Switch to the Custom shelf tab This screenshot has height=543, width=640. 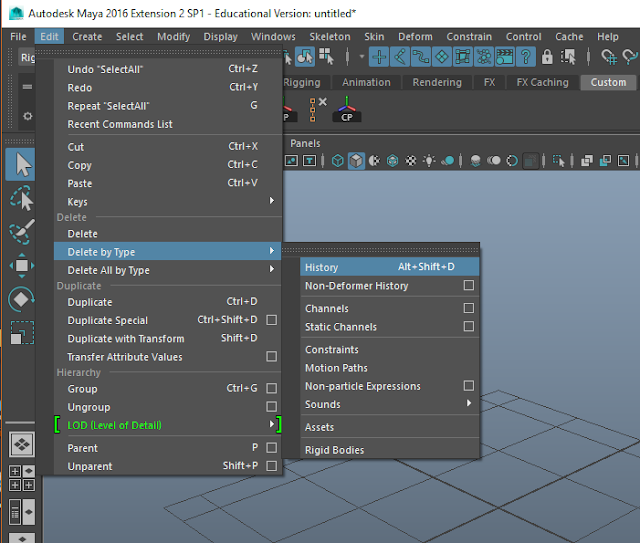[x=608, y=82]
